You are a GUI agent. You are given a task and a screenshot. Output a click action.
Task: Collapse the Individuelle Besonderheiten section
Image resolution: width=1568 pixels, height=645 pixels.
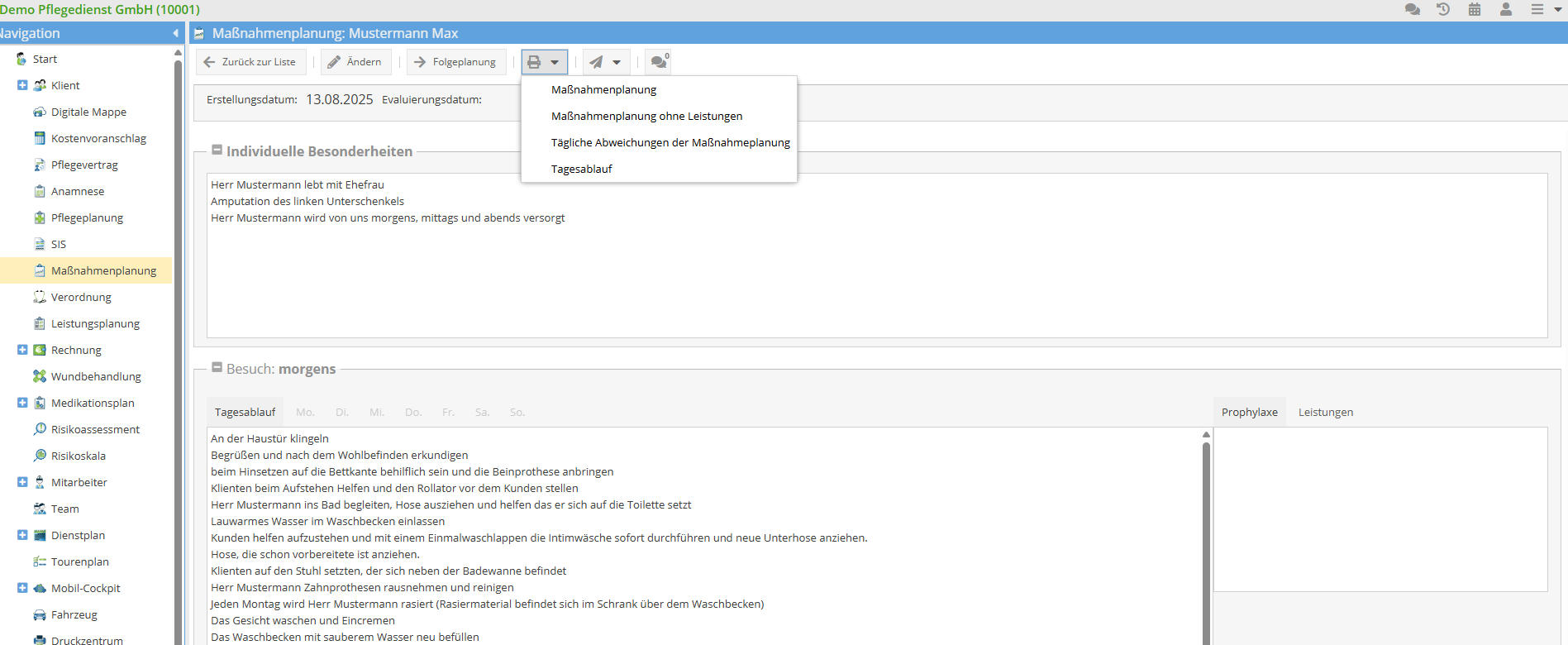point(217,150)
